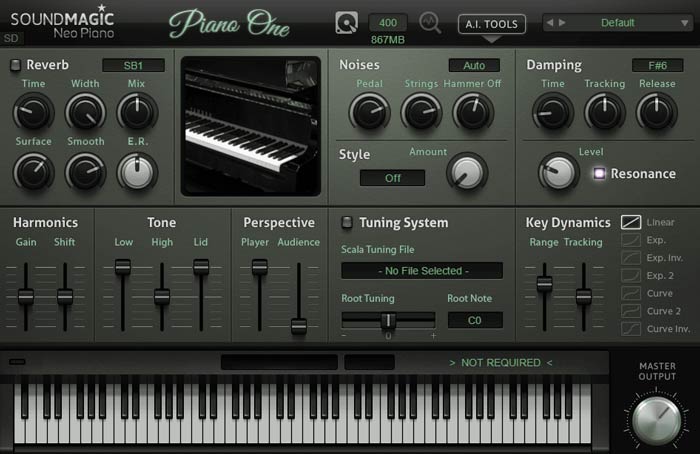Open the Style dropdown showing Off
Screen dimensions: 700x454
tap(392, 178)
